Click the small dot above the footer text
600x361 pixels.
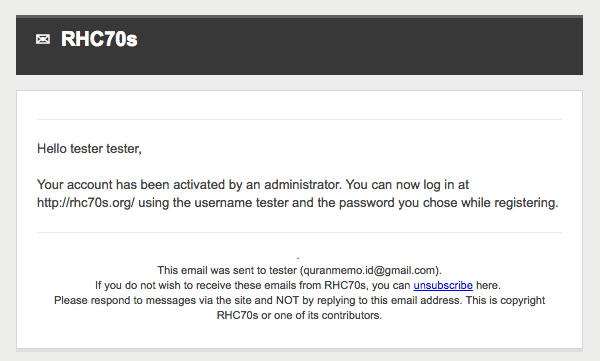click(x=298, y=258)
